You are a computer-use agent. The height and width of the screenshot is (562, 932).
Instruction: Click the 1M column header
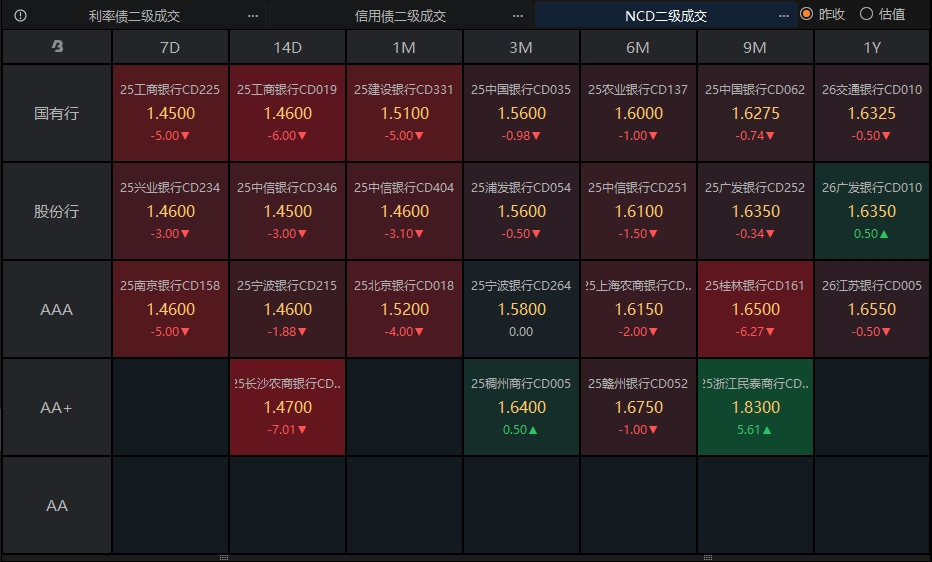point(404,47)
